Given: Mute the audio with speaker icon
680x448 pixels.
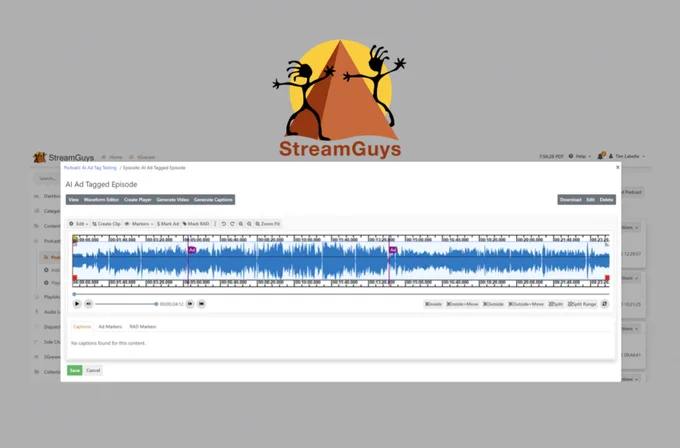Looking at the screenshot, I should tap(88, 304).
